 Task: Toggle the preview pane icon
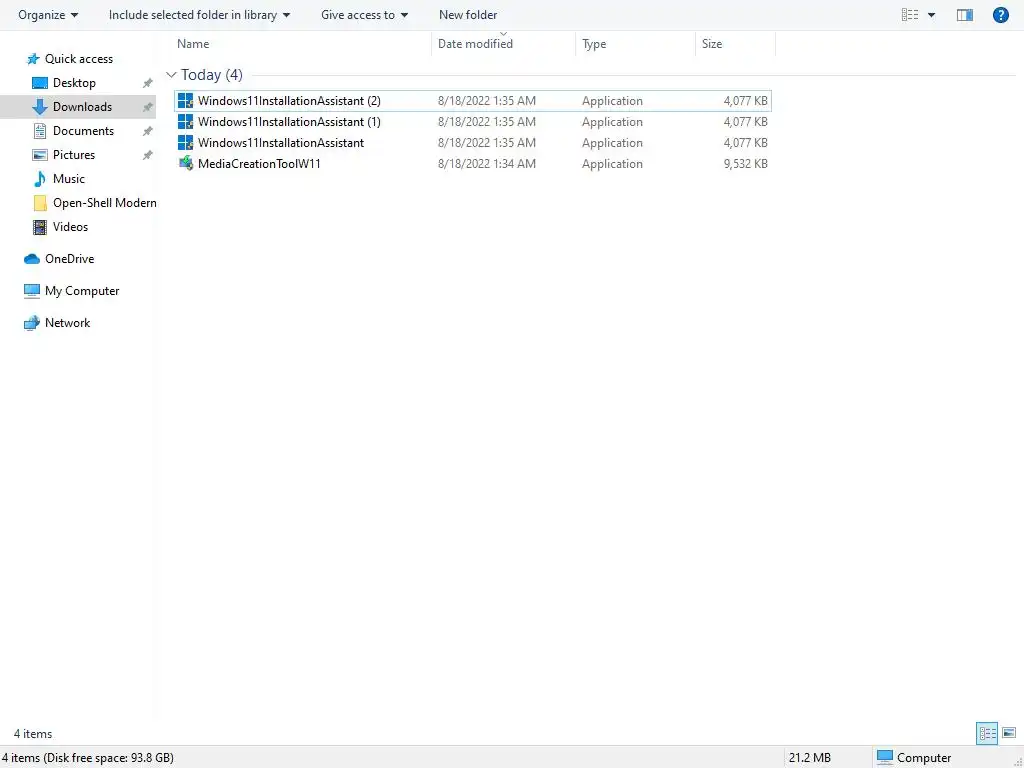[x=965, y=14]
